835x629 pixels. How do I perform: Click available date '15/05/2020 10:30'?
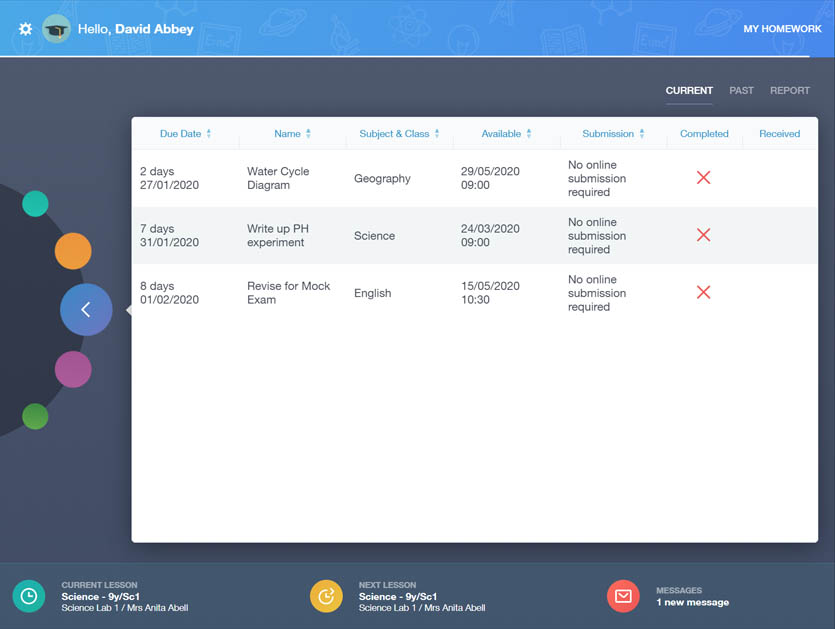pyautogui.click(x=490, y=293)
